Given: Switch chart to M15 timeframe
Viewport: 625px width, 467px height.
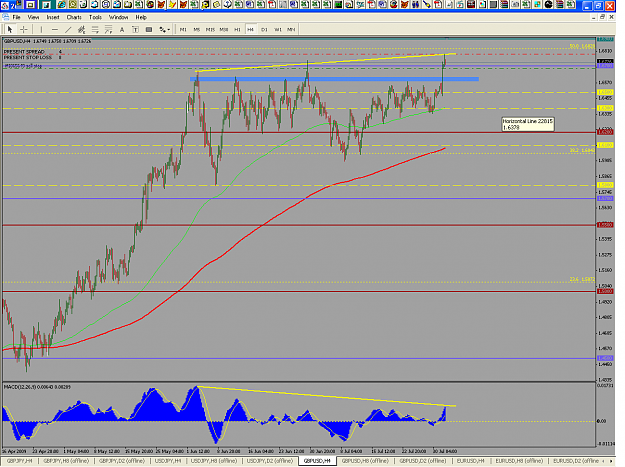Looking at the screenshot, I should (x=210, y=29).
